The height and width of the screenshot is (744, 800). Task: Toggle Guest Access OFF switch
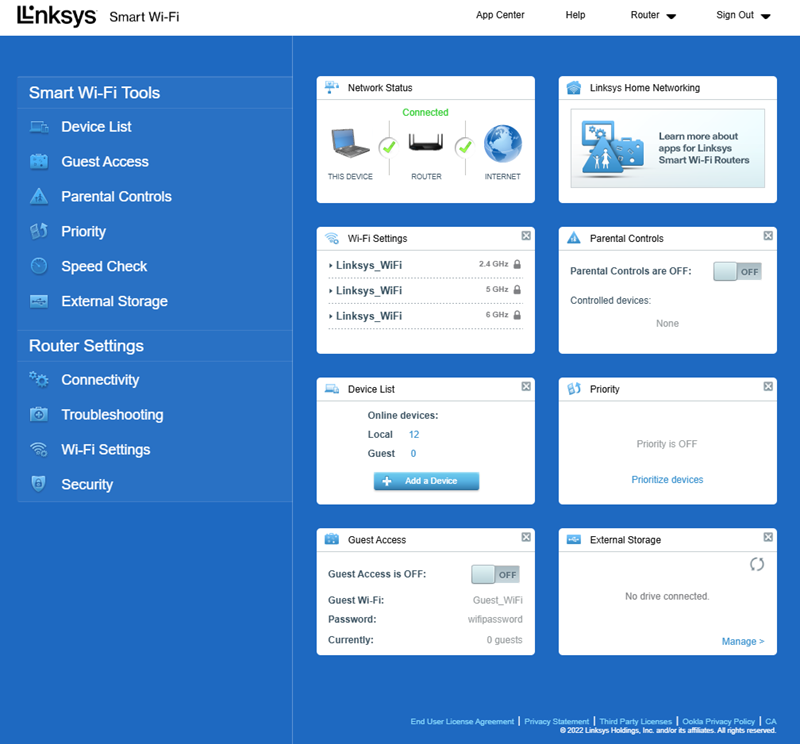point(495,575)
